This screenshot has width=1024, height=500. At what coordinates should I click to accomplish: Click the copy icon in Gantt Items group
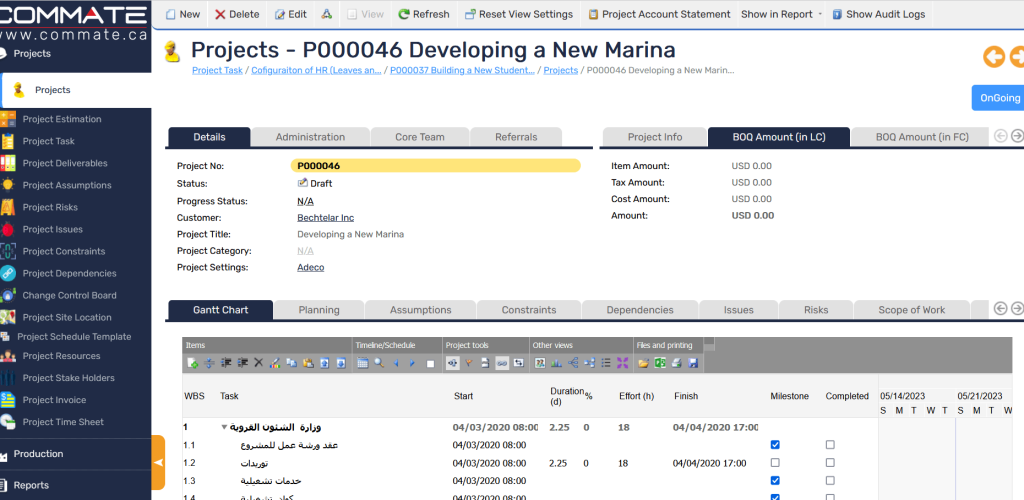[x=291, y=363]
